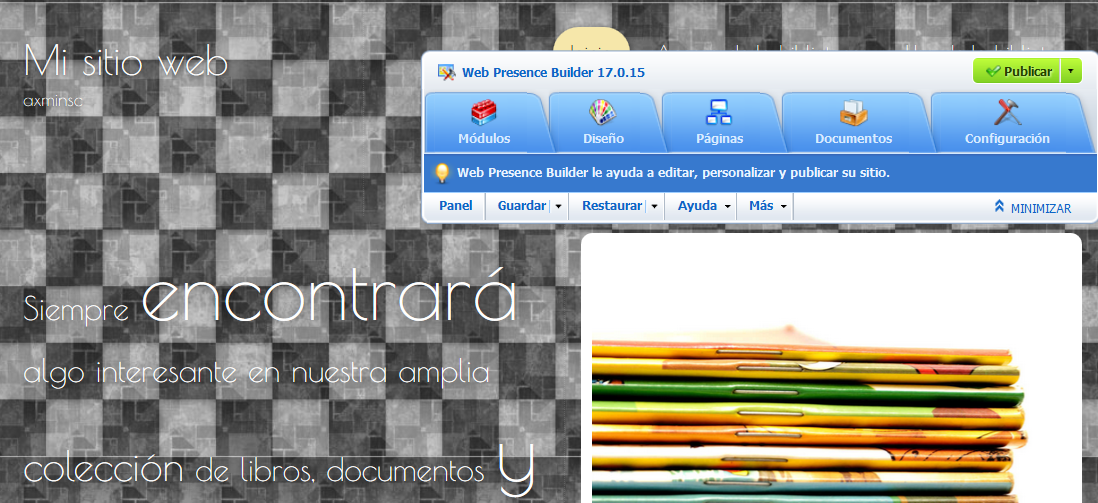Select the stacked magazines image
This screenshot has width=1098, height=503.
808,410
